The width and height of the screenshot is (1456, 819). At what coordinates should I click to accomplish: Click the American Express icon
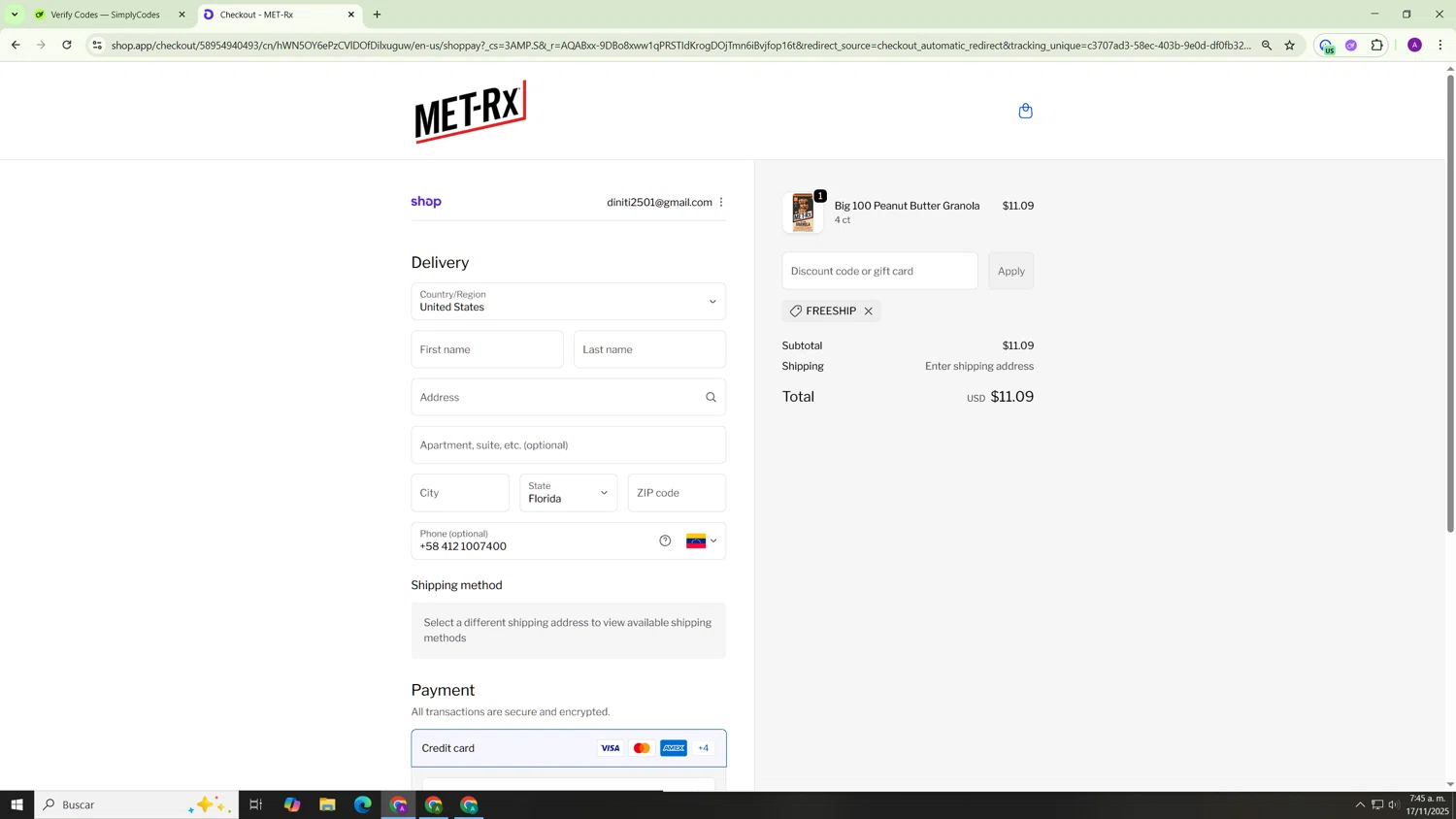tap(674, 748)
